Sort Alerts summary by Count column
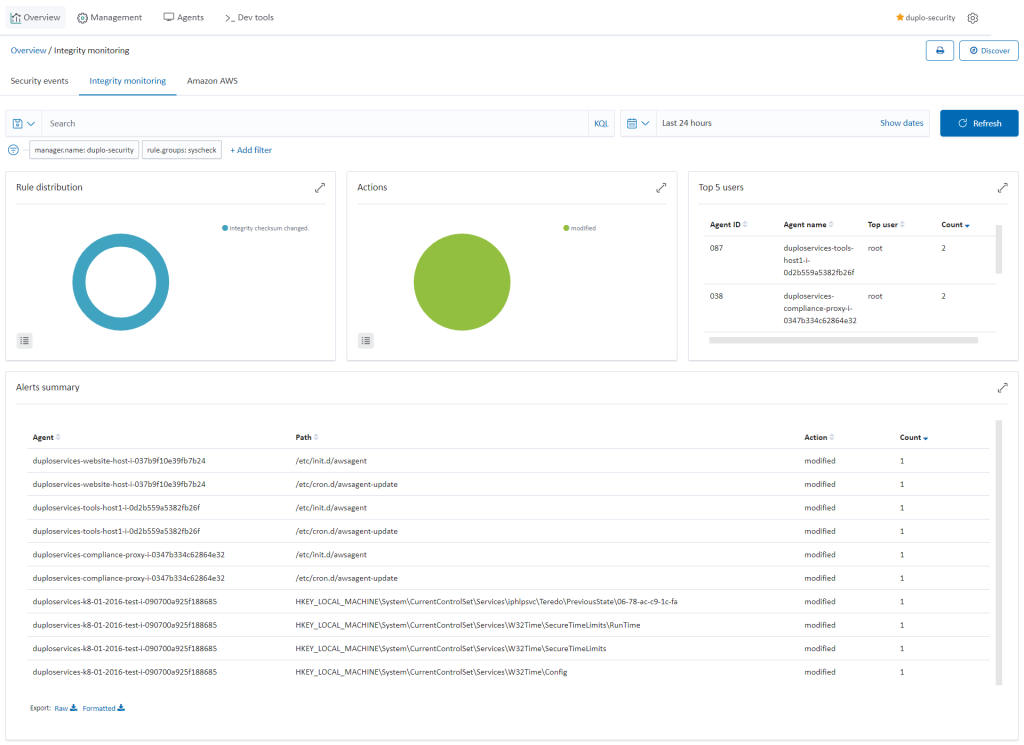This screenshot has width=1024, height=745. pyautogui.click(x=913, y=437)
